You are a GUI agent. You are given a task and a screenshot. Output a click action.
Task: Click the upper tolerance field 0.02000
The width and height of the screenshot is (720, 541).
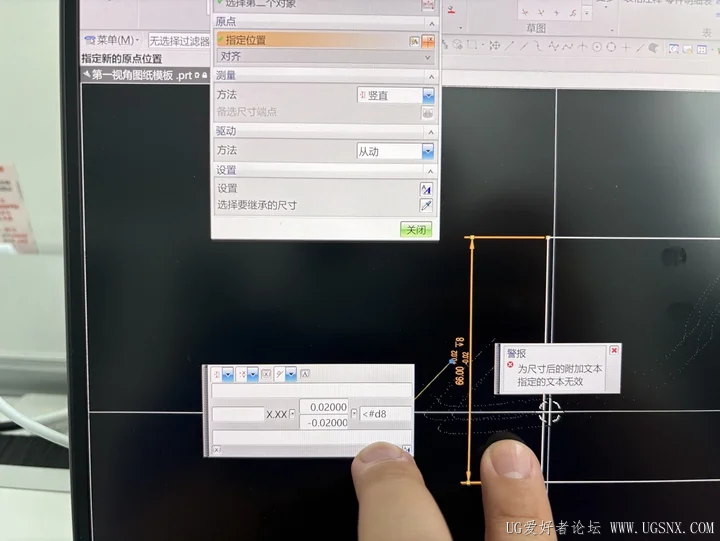324,407
